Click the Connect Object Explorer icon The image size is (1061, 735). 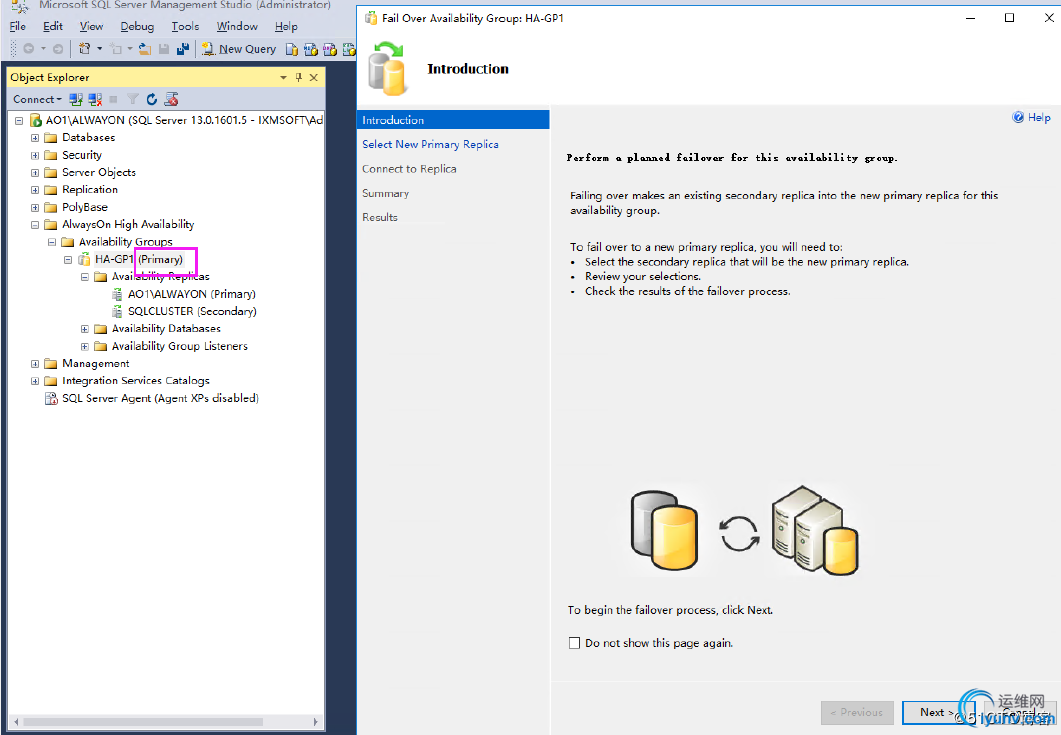pos(76,99)
